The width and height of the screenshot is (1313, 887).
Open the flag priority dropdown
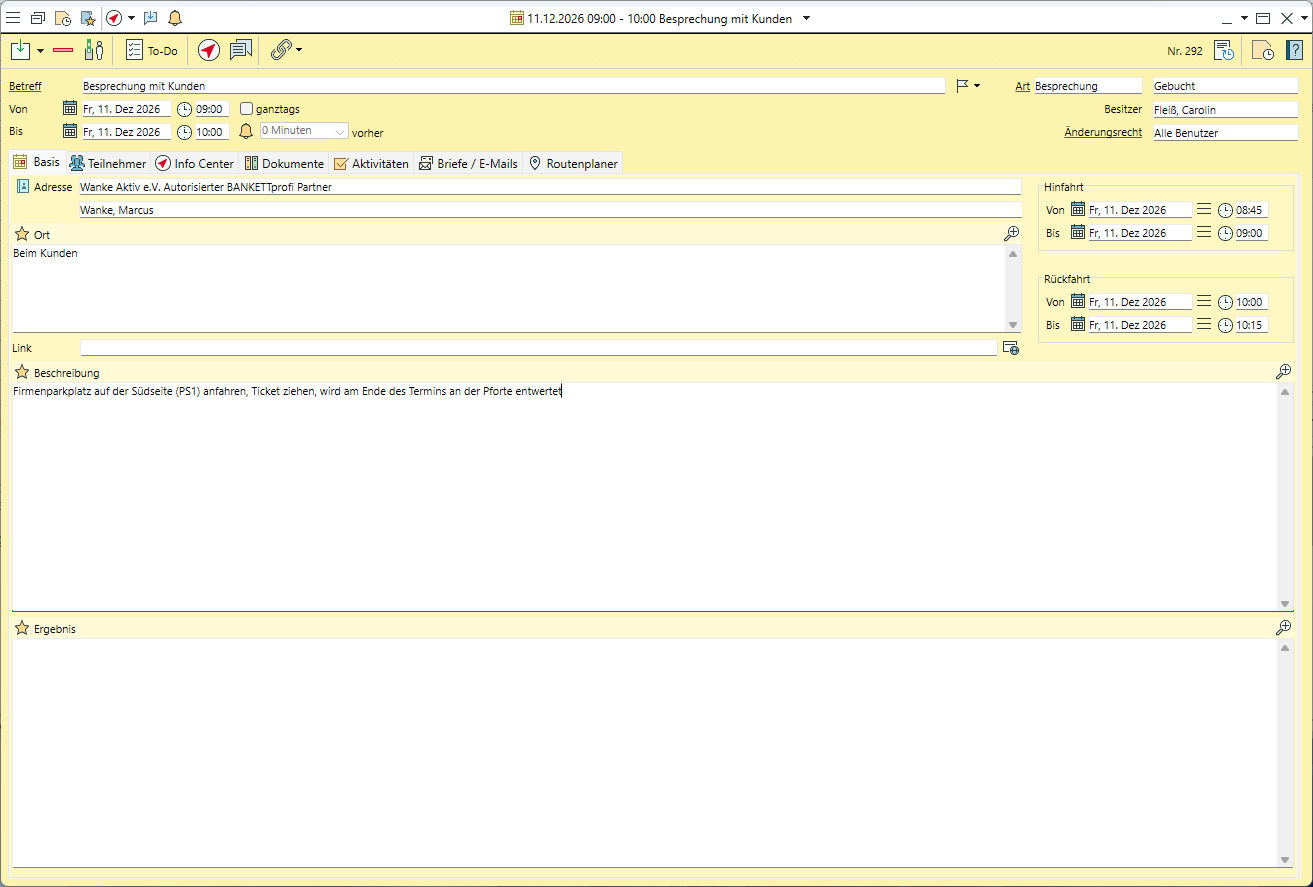tap(977, 86)
